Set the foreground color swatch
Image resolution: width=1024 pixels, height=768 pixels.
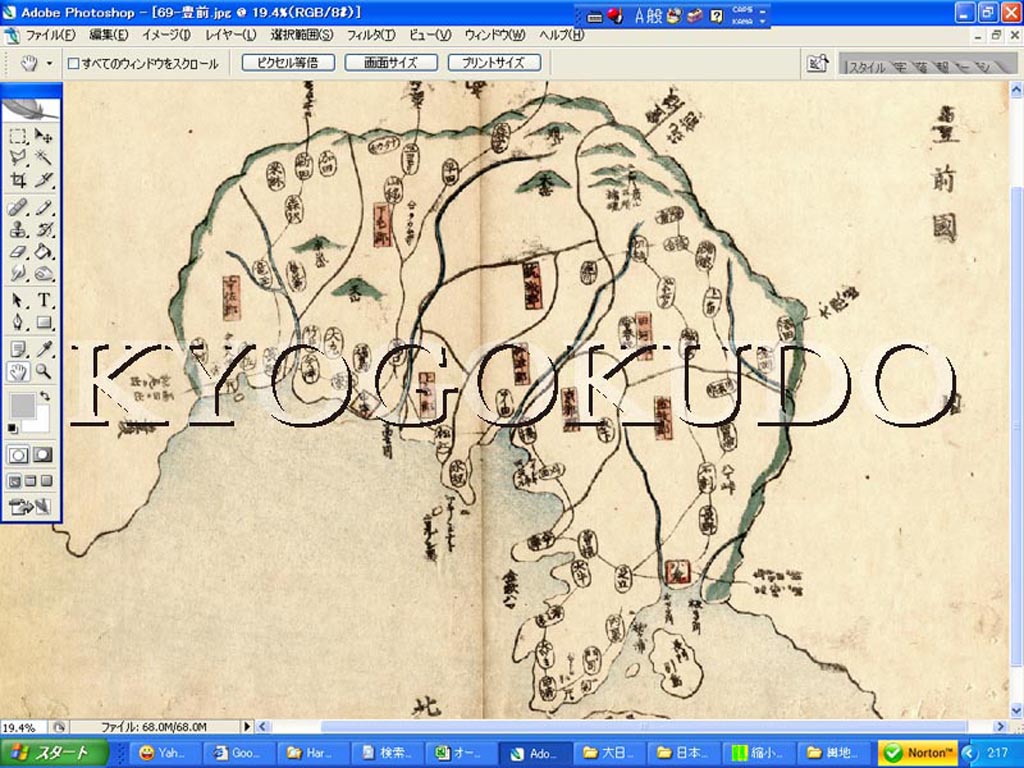[x=22, y=406]
